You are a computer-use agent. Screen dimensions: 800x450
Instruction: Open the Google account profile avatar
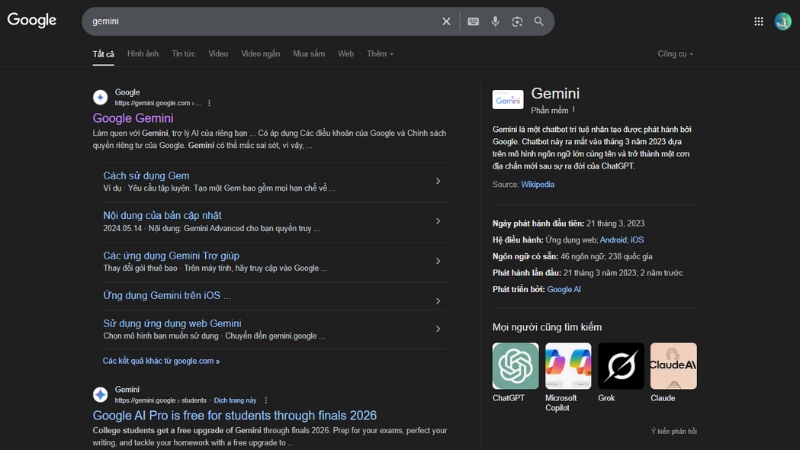(782, 21)
